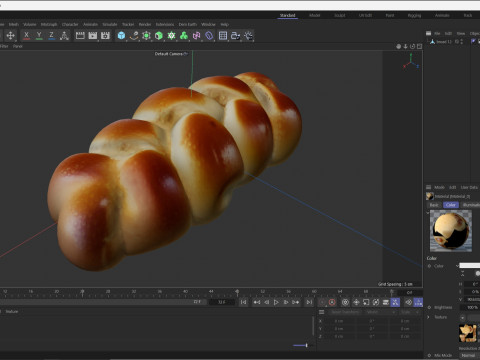Image resolution: width=480 pixels, height=360 pixels.
Task: Open the Mesh menu
Action: tap(14, 24)
